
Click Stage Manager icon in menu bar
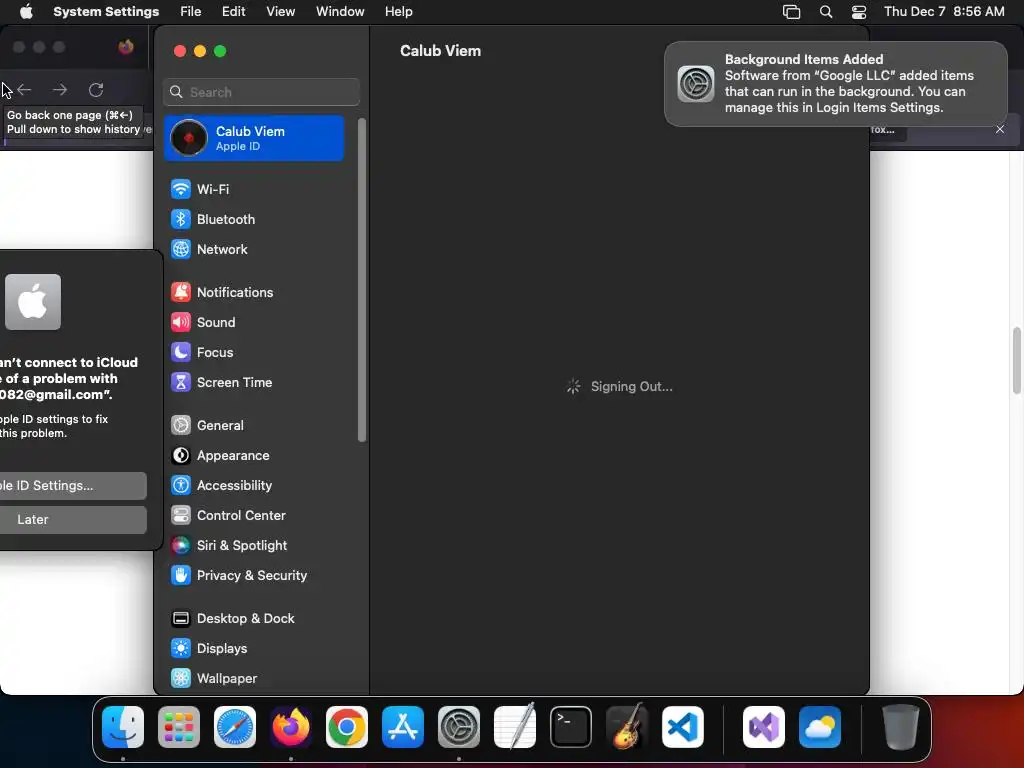coord(792,12)
